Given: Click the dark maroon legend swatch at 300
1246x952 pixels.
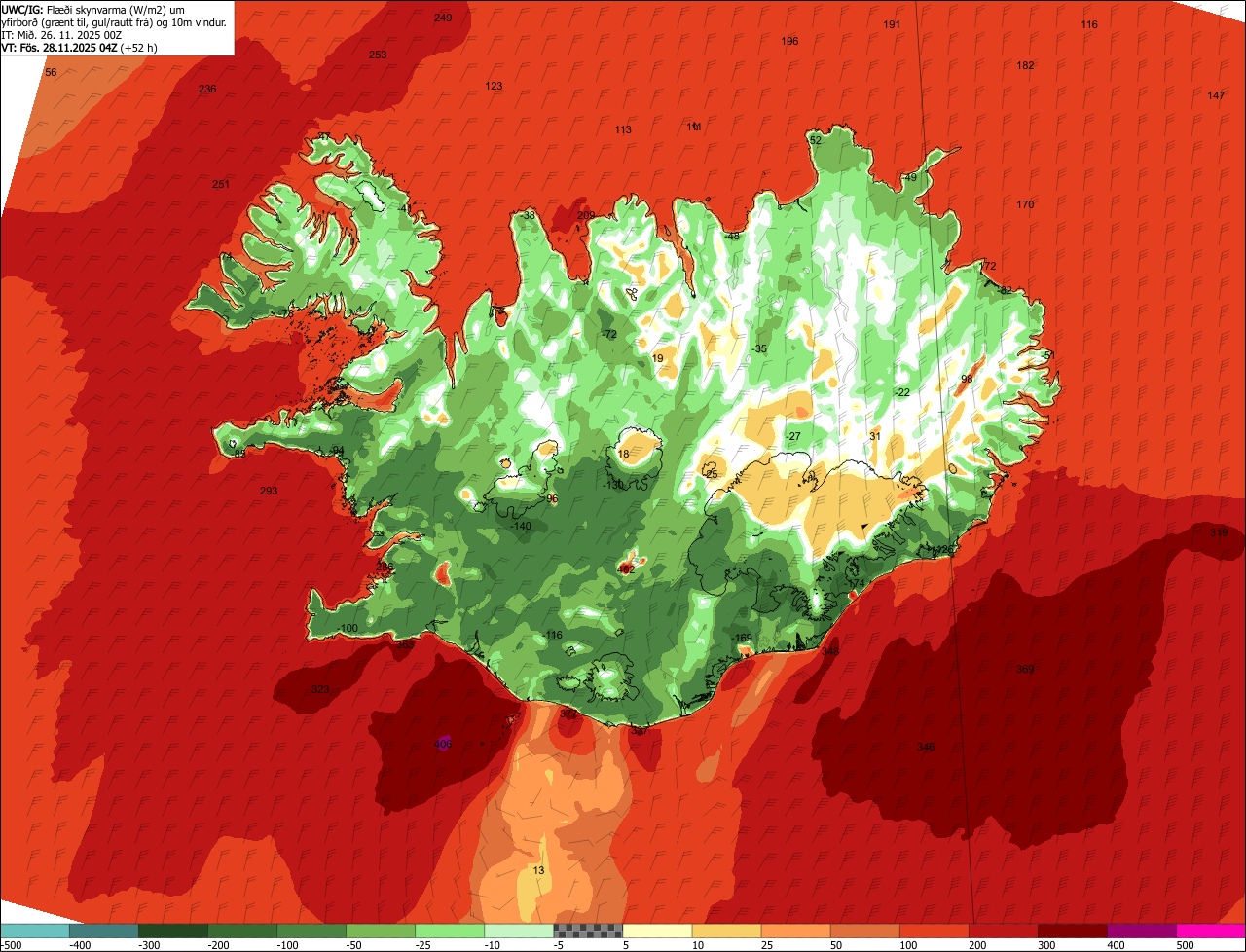Looking at the screenshot, I should point(1071,930).
